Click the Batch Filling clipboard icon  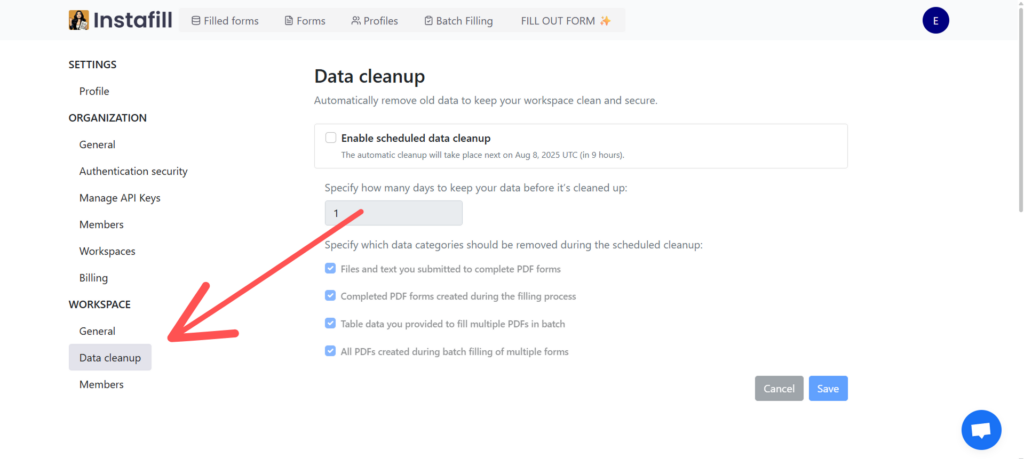point(428,21)
